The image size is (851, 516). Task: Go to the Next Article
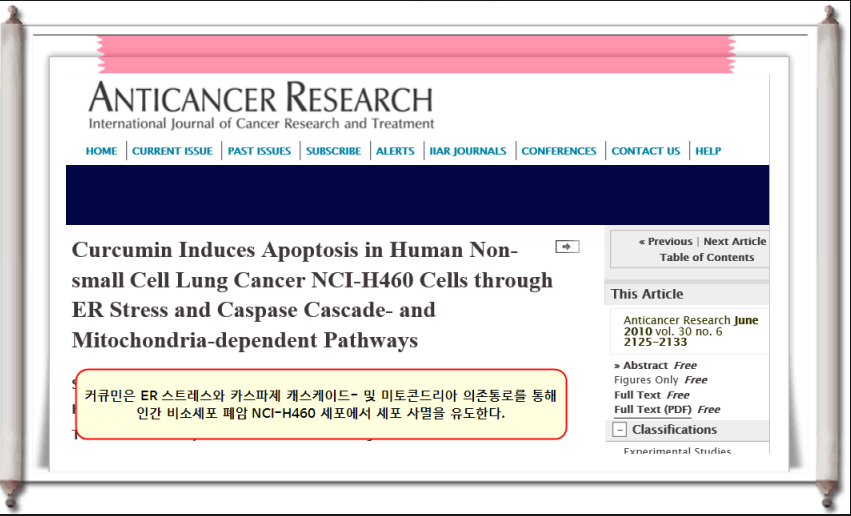[735, 241]
